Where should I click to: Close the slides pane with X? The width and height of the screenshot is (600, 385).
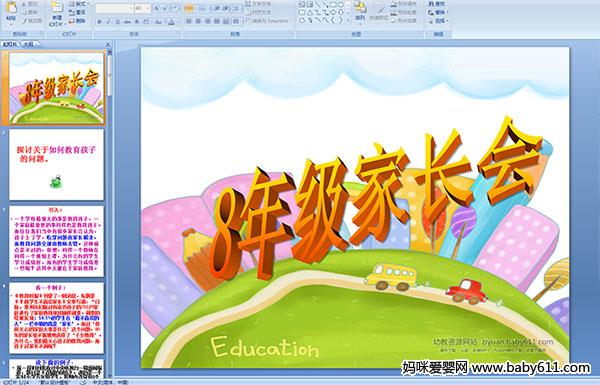108,44
